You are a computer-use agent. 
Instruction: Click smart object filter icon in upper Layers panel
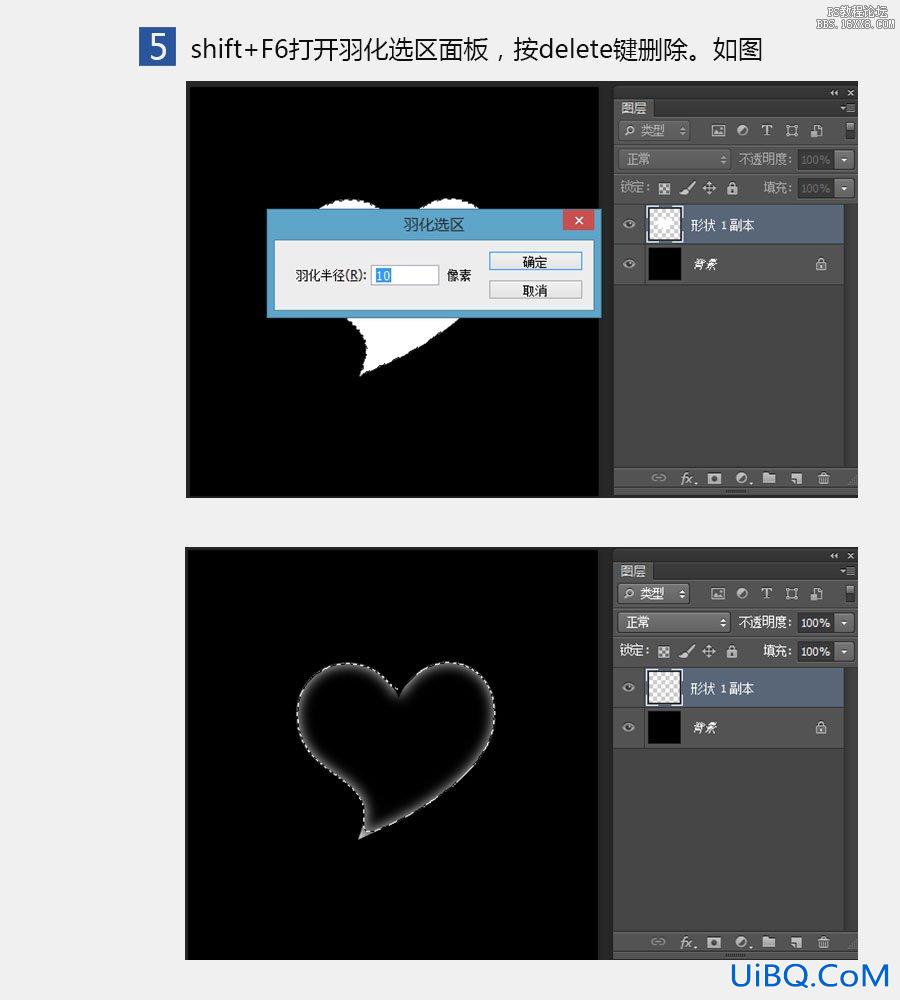click(816, 131)
